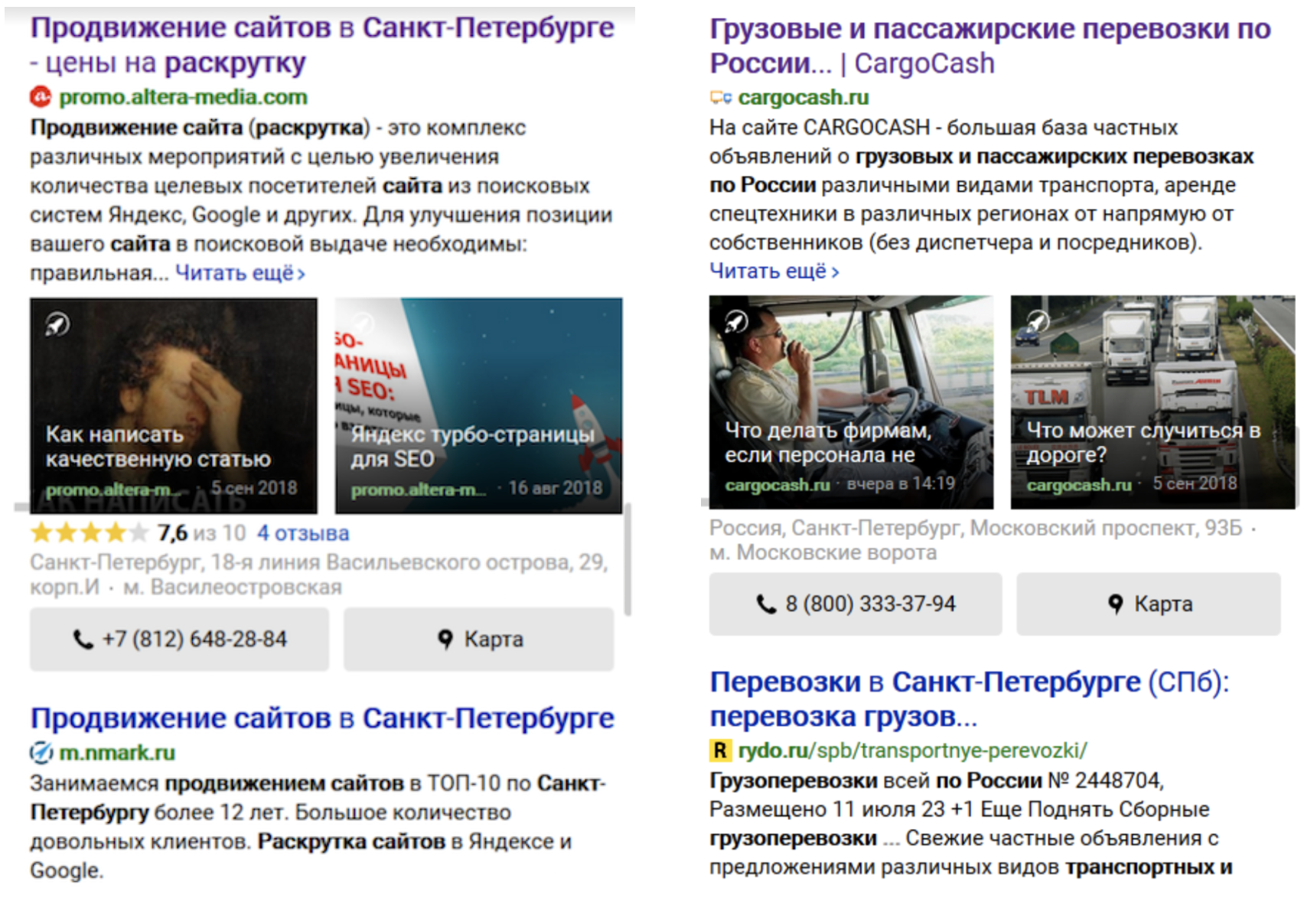Click the m.nmark.ru favicon

tap(41, 753)
